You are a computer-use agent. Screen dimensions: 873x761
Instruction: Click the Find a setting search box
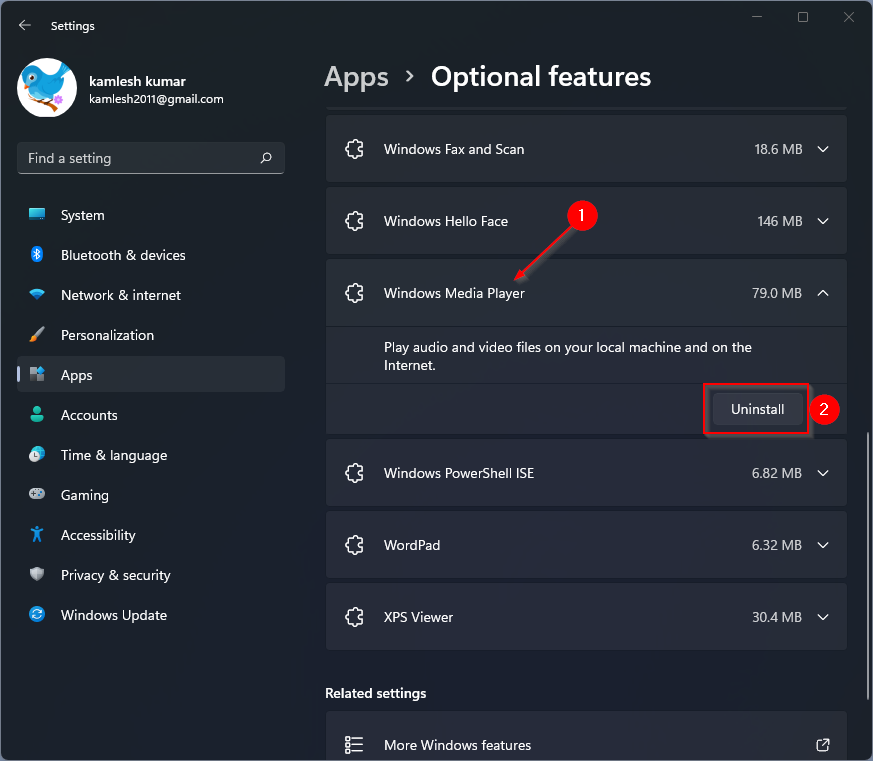click(140, 158)
